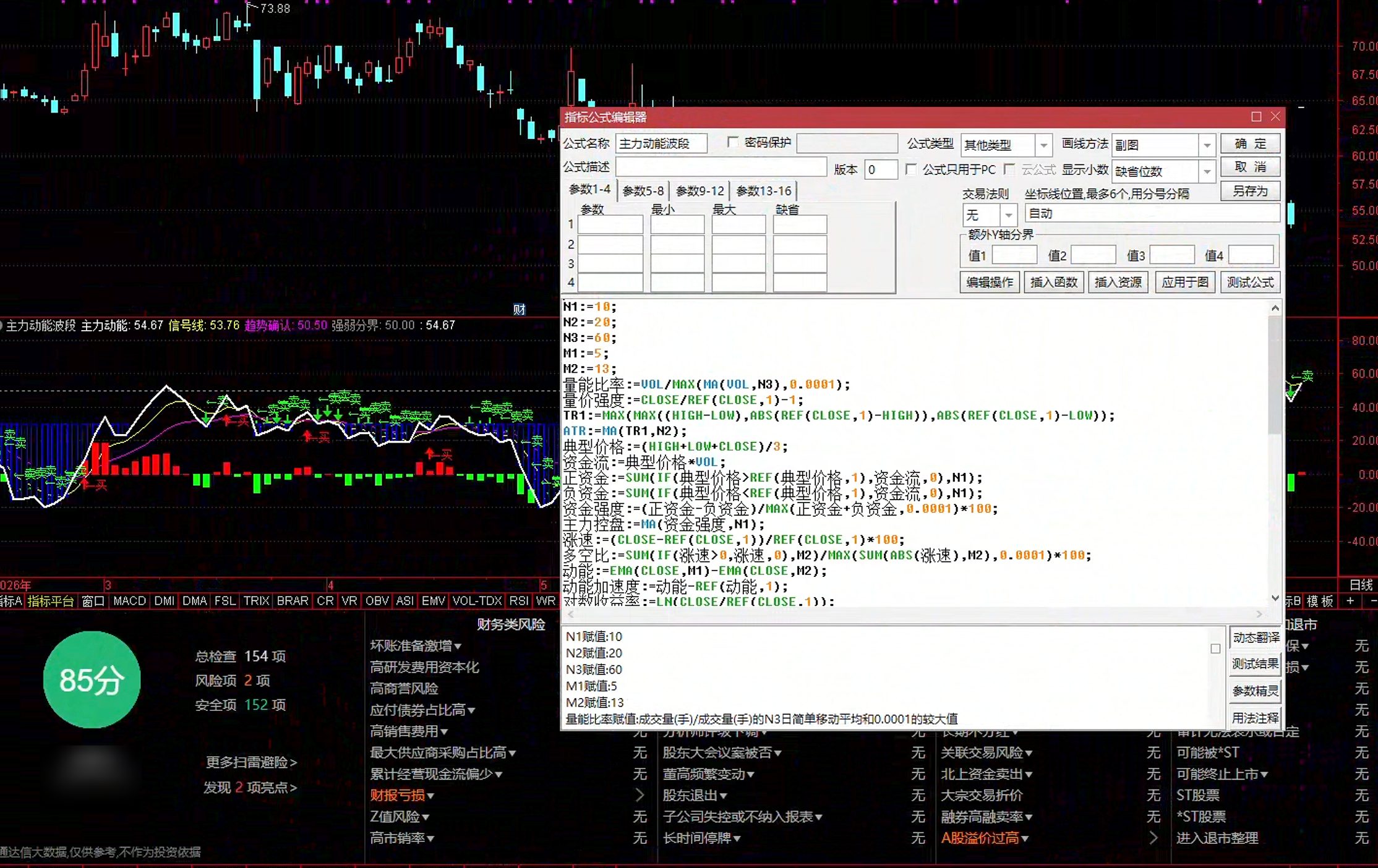Click 模板 tab at right of bar
The image size is (1378, 868).
click(1320, 601)
